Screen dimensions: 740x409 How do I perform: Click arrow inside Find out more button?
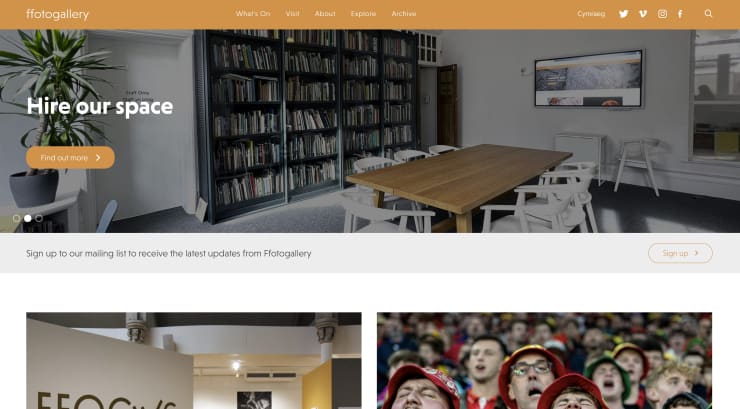(x=98, y=158)
